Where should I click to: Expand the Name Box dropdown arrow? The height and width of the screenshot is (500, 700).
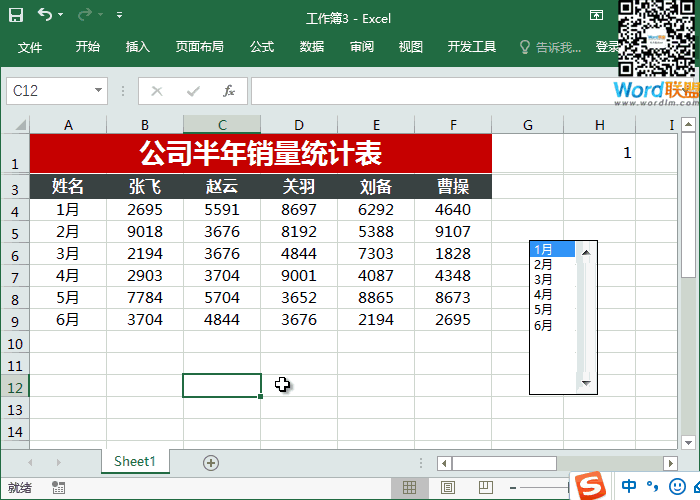[98, 91]
